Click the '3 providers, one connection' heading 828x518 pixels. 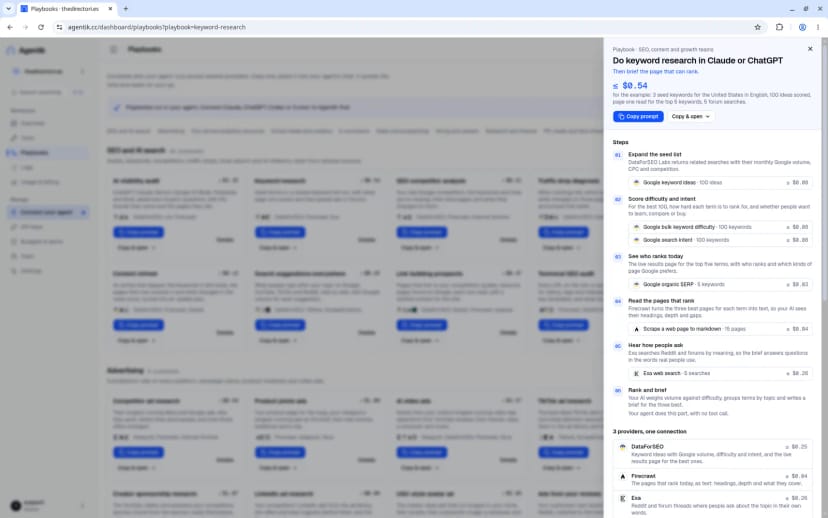pos(650,431)
